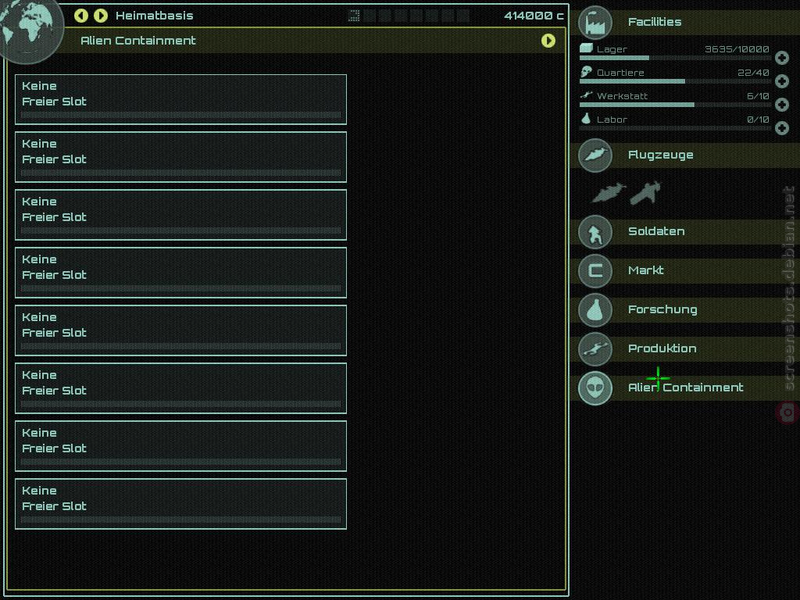The width and height of the screenshot is (800, 600).
Task: Click the Alien Containment alien head icon
Action: pyautogui.click(x=595, y=388)
